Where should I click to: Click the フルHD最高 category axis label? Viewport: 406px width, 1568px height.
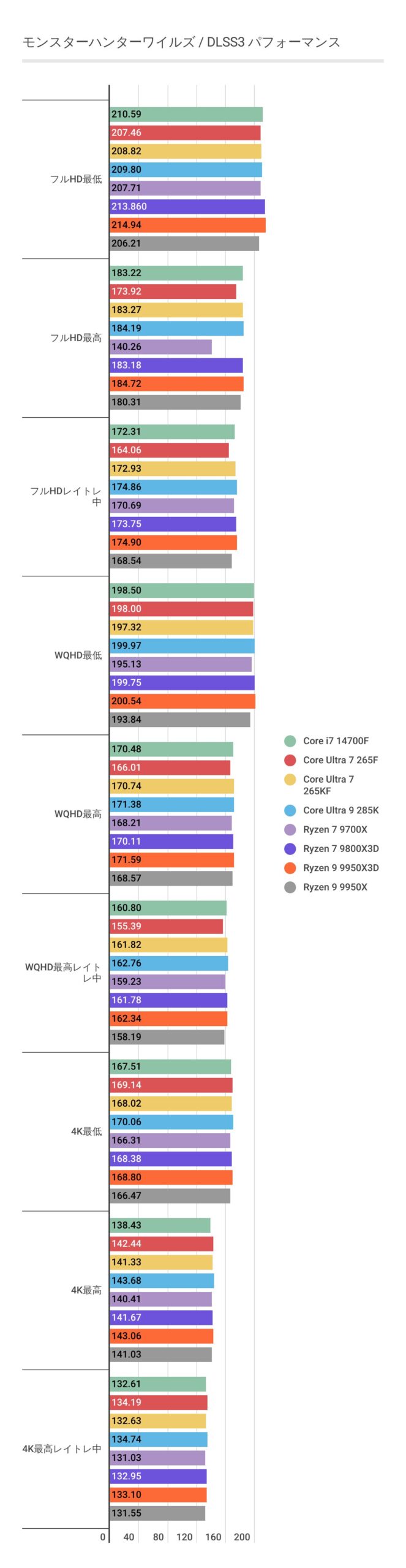(x=76, y=338)
